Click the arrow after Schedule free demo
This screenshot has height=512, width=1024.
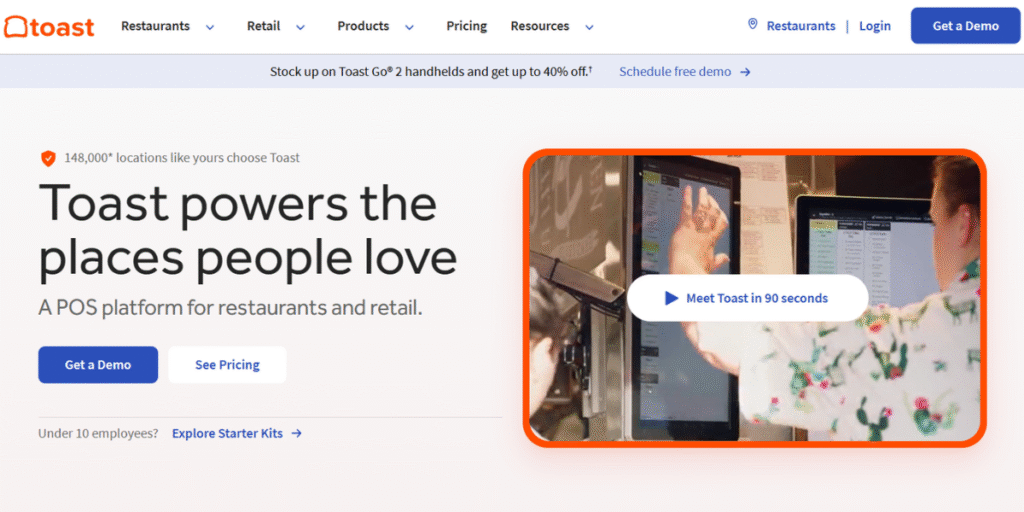point(745,72)
